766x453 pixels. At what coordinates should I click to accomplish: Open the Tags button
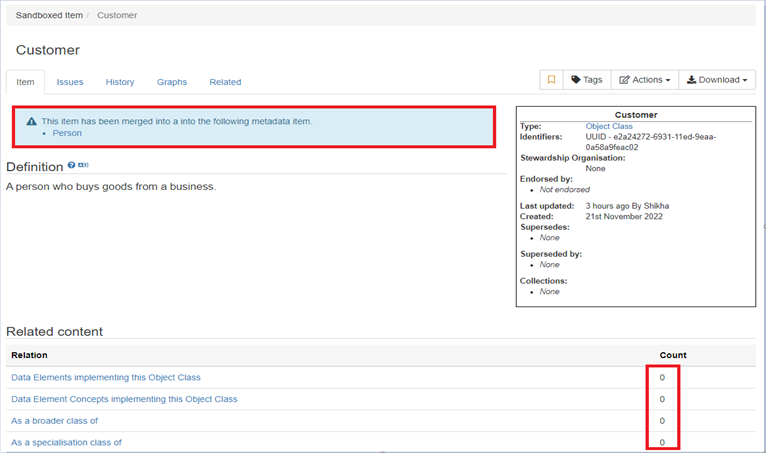586,80
